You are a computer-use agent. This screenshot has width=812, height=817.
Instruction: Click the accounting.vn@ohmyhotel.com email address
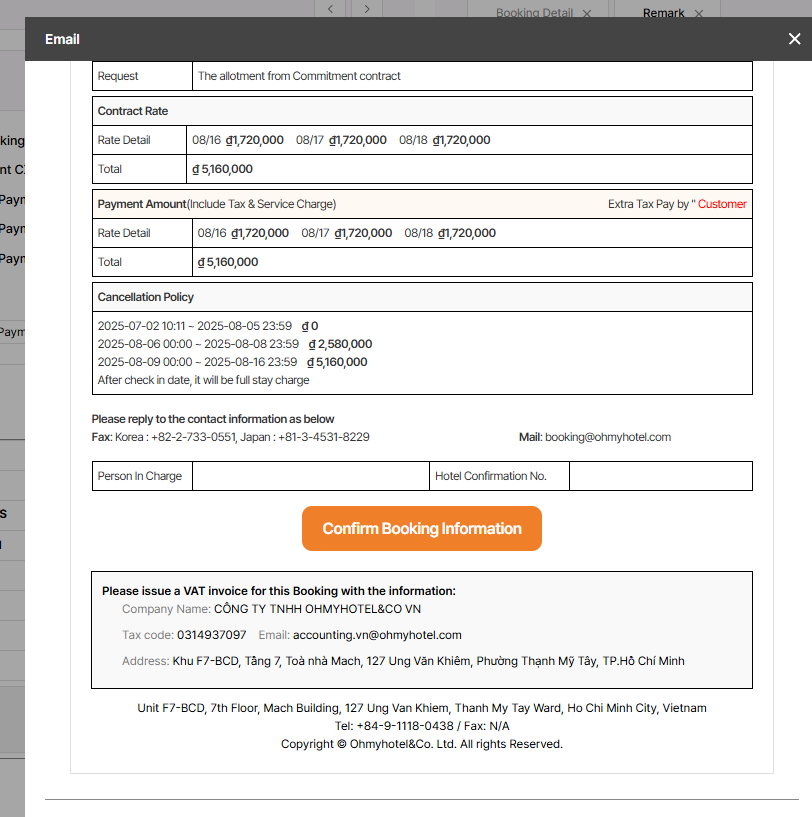[x=377, y=635]
